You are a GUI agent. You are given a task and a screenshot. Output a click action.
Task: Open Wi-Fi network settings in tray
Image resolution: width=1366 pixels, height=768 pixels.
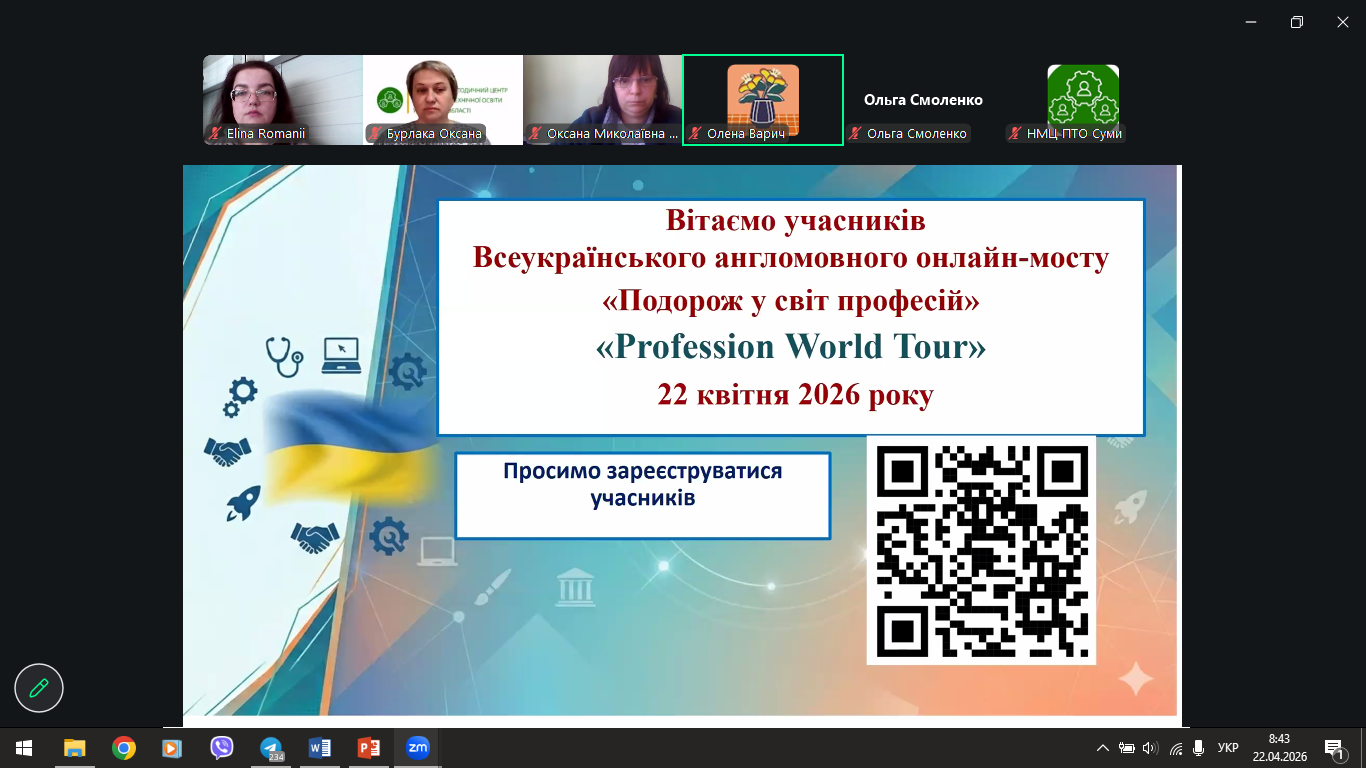(x=1175, y=747)
